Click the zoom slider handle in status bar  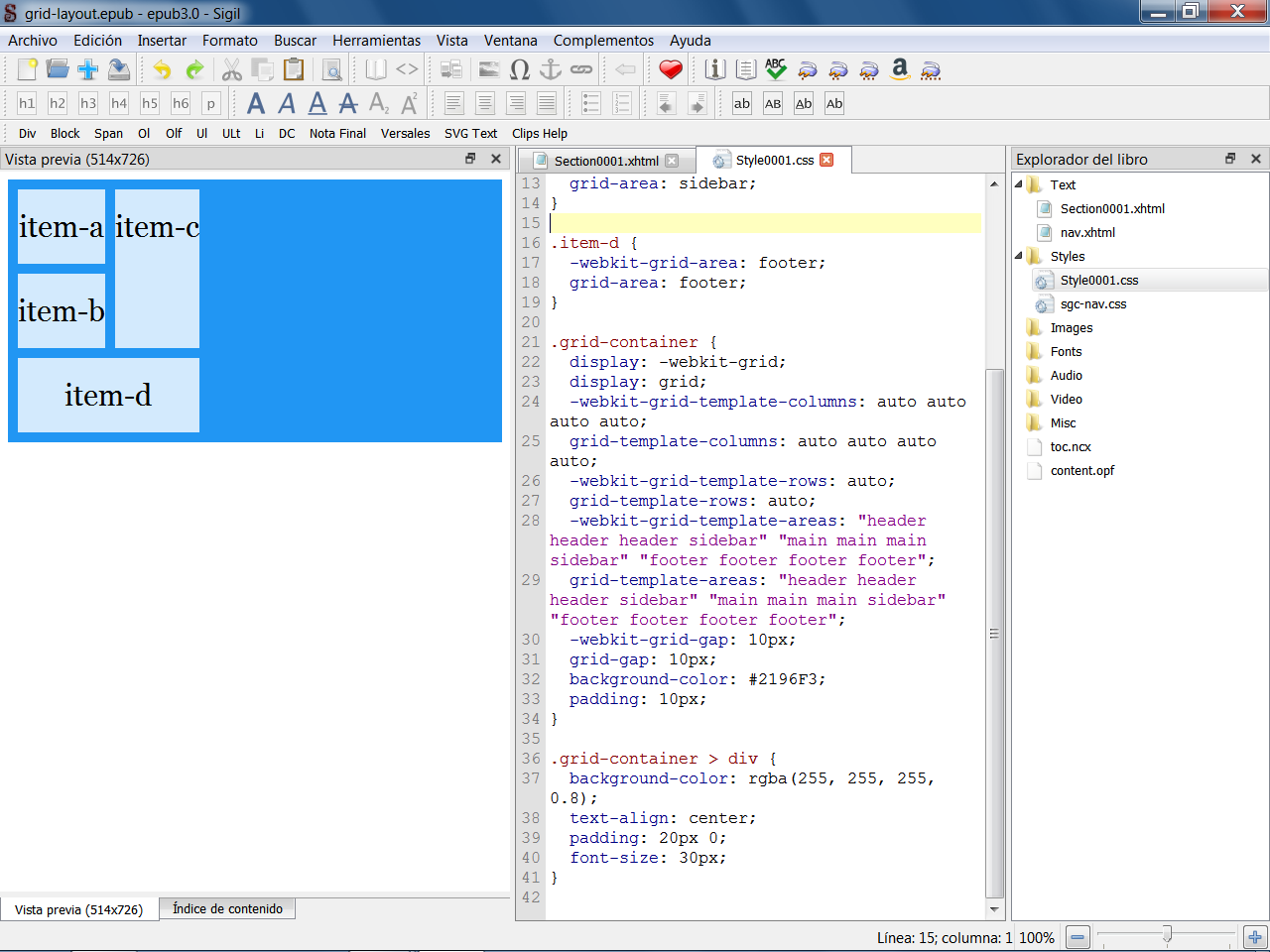coord(1167,934)
